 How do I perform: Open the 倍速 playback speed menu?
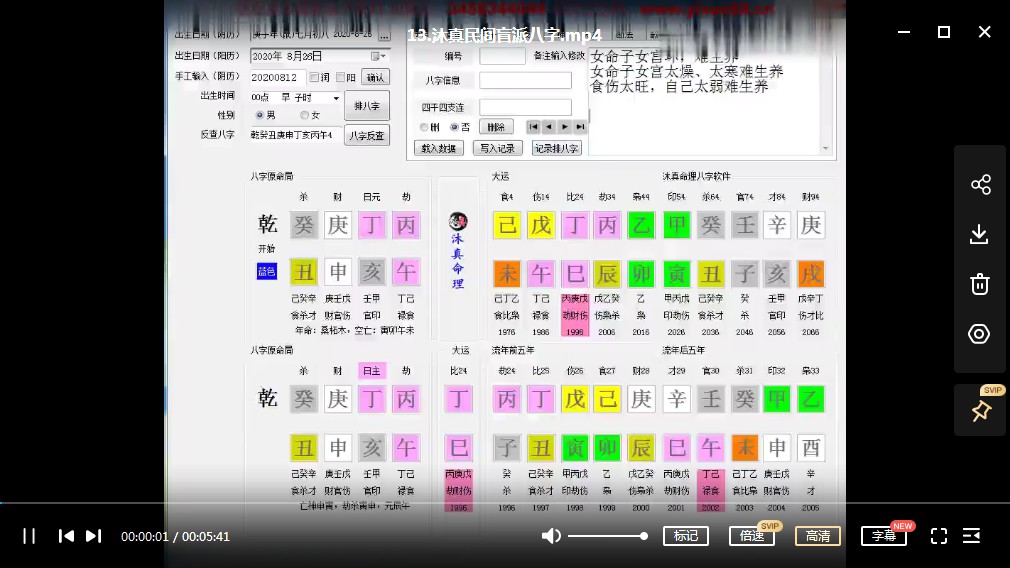point(751,536)
